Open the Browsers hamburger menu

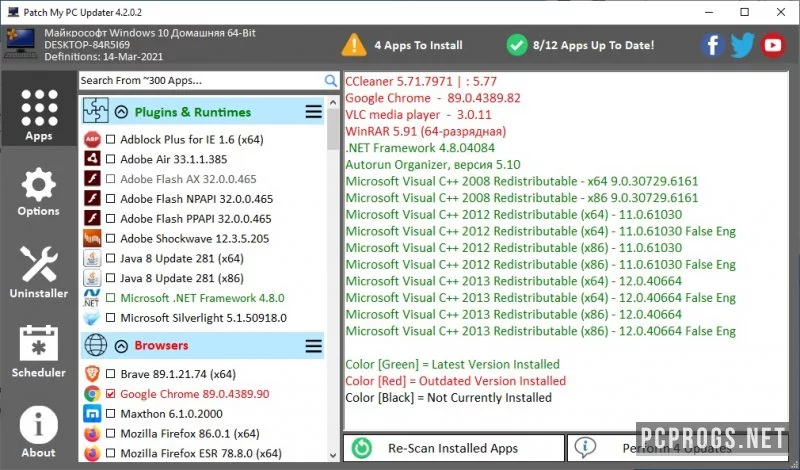pyautogui.click(x=313, y=346)
